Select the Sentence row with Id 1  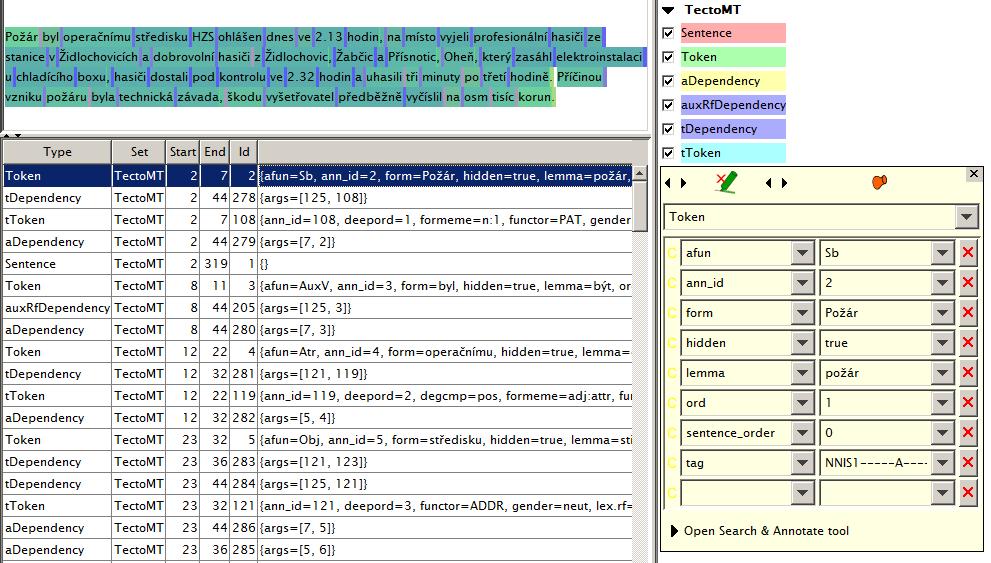(x=317, y=263)
